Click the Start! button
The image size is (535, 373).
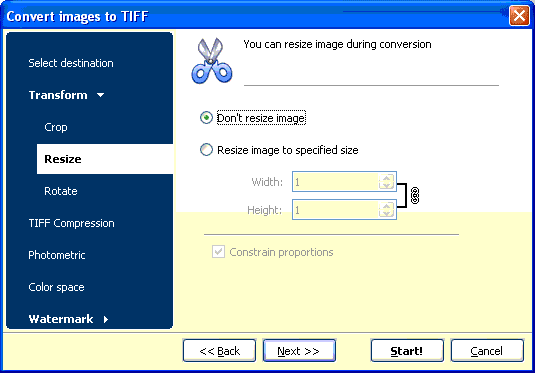(407, 350)
